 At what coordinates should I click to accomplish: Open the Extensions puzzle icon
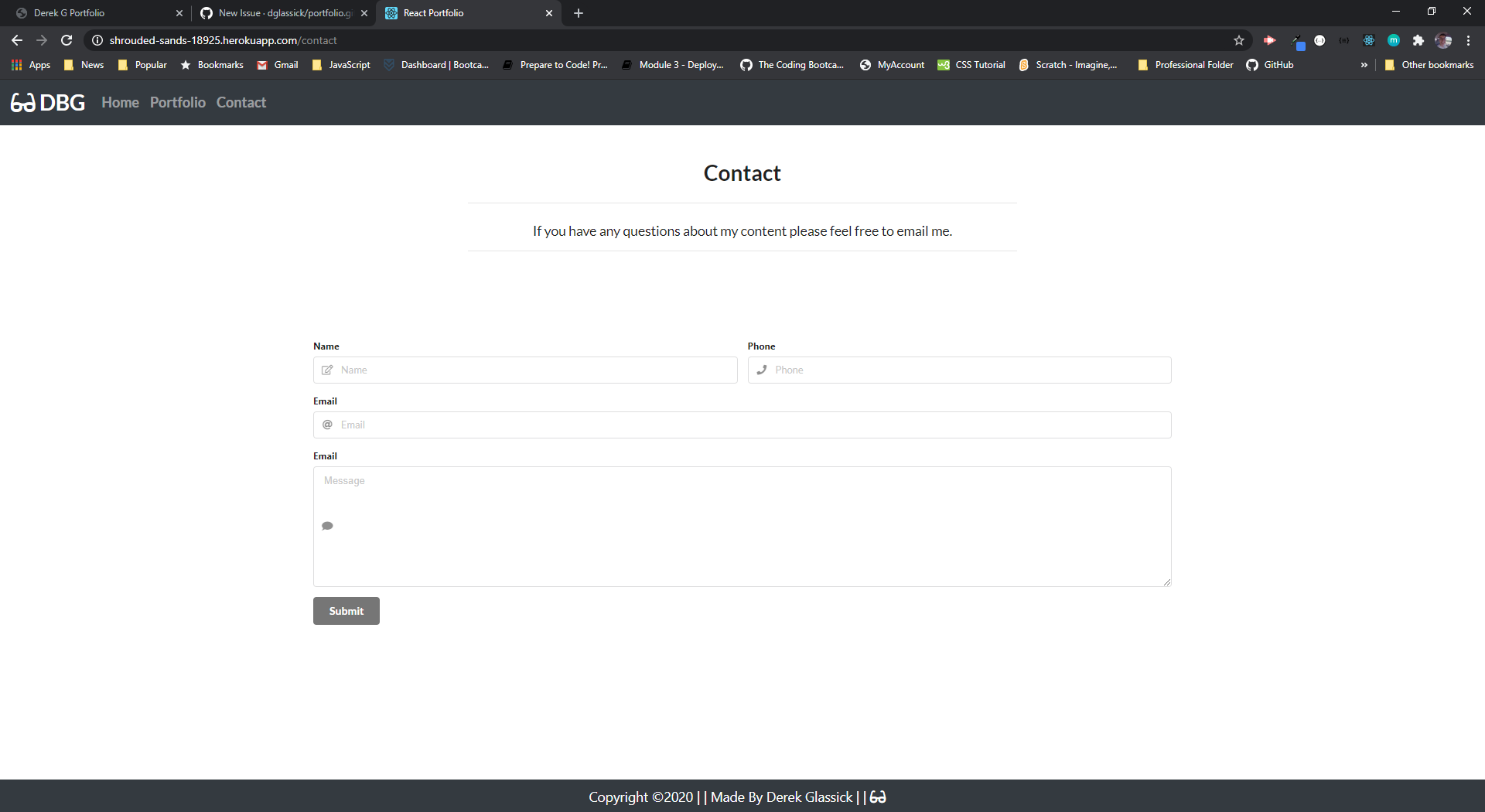pos(1419,40)
